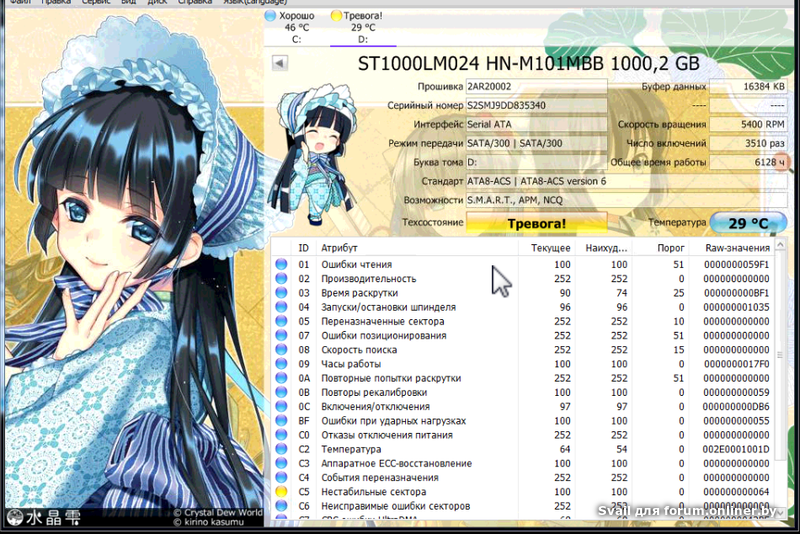Click raw value 002E0001001D in Температура row
This screenshot has width=800, height=534.
click(x=736, y=449)
